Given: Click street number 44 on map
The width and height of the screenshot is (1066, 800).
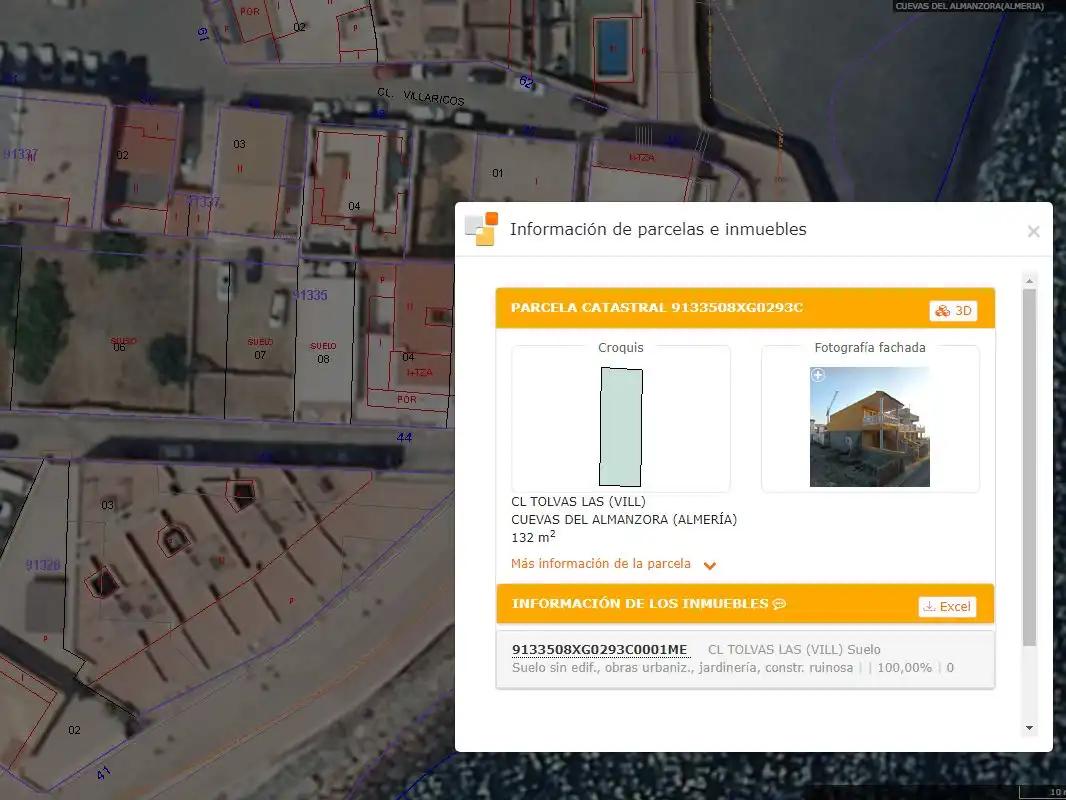Looking at the screenshot, I should (x=404, y=438).
